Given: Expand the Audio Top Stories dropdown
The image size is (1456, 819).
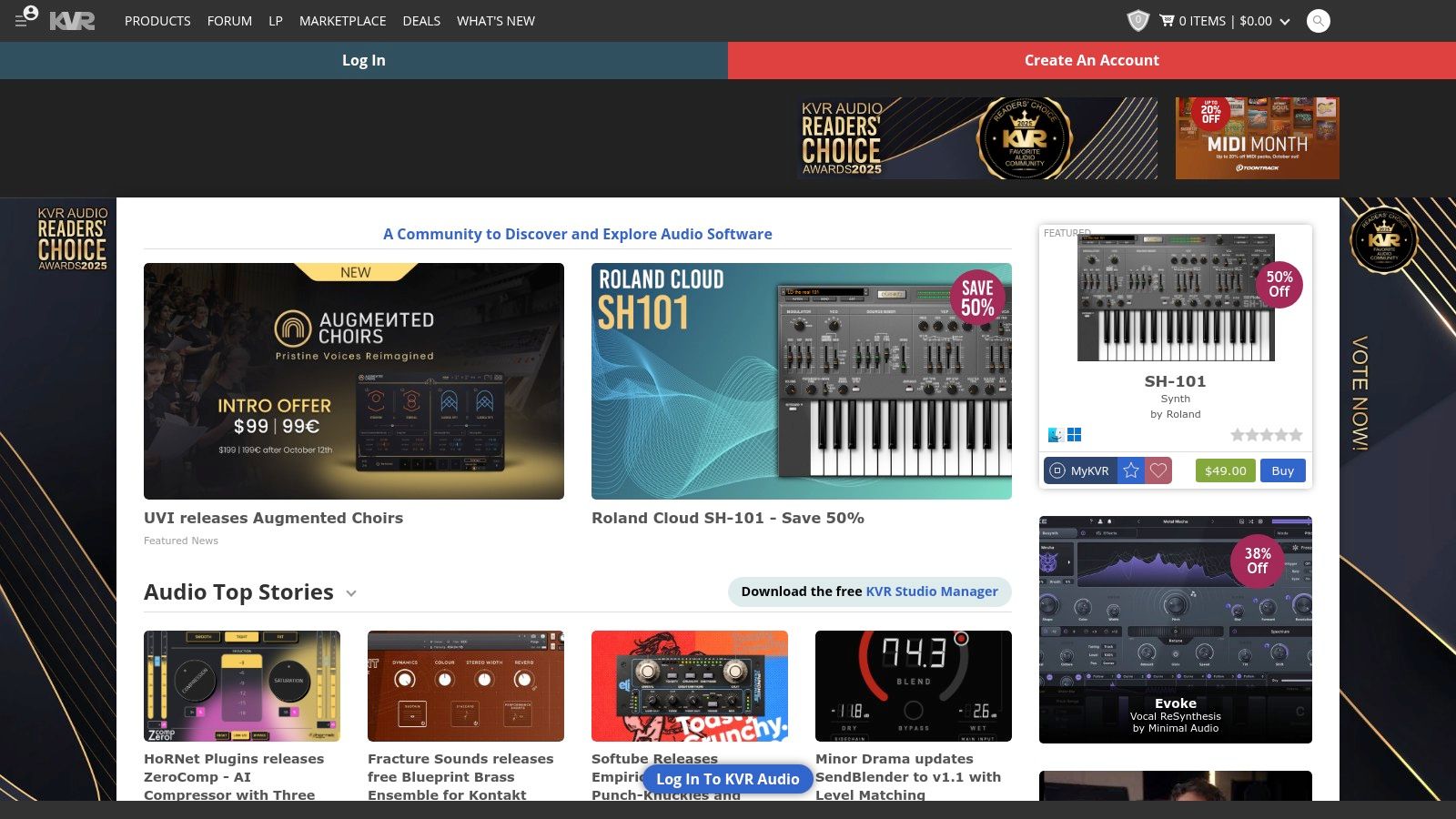Looking at the screenshot, I should tap(351, 593).
